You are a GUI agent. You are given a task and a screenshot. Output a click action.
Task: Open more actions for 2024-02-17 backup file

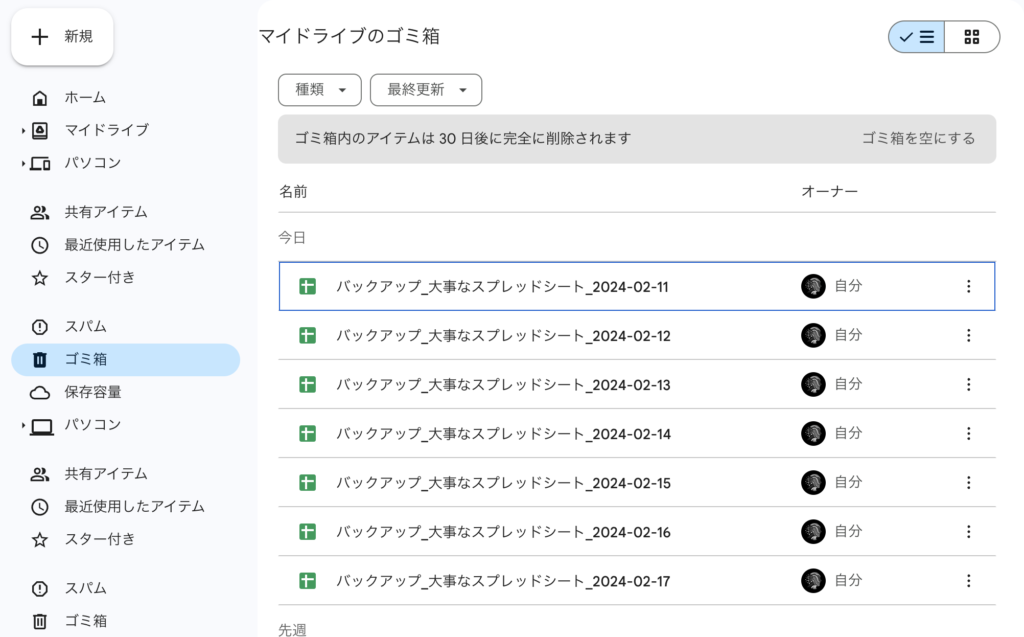point(967,581)
